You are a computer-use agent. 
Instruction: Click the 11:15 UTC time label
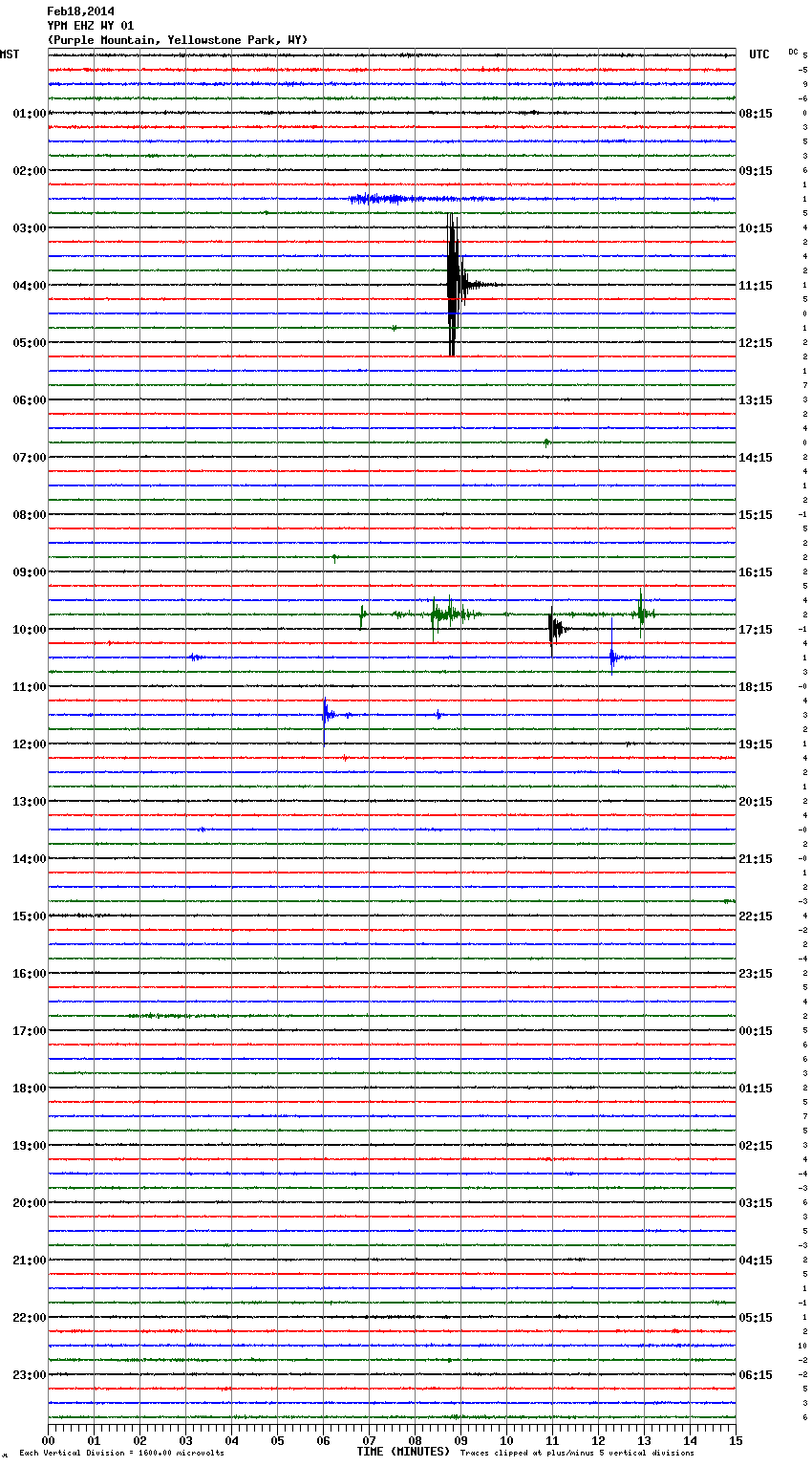pyautogui.click(x=756, y=286)
